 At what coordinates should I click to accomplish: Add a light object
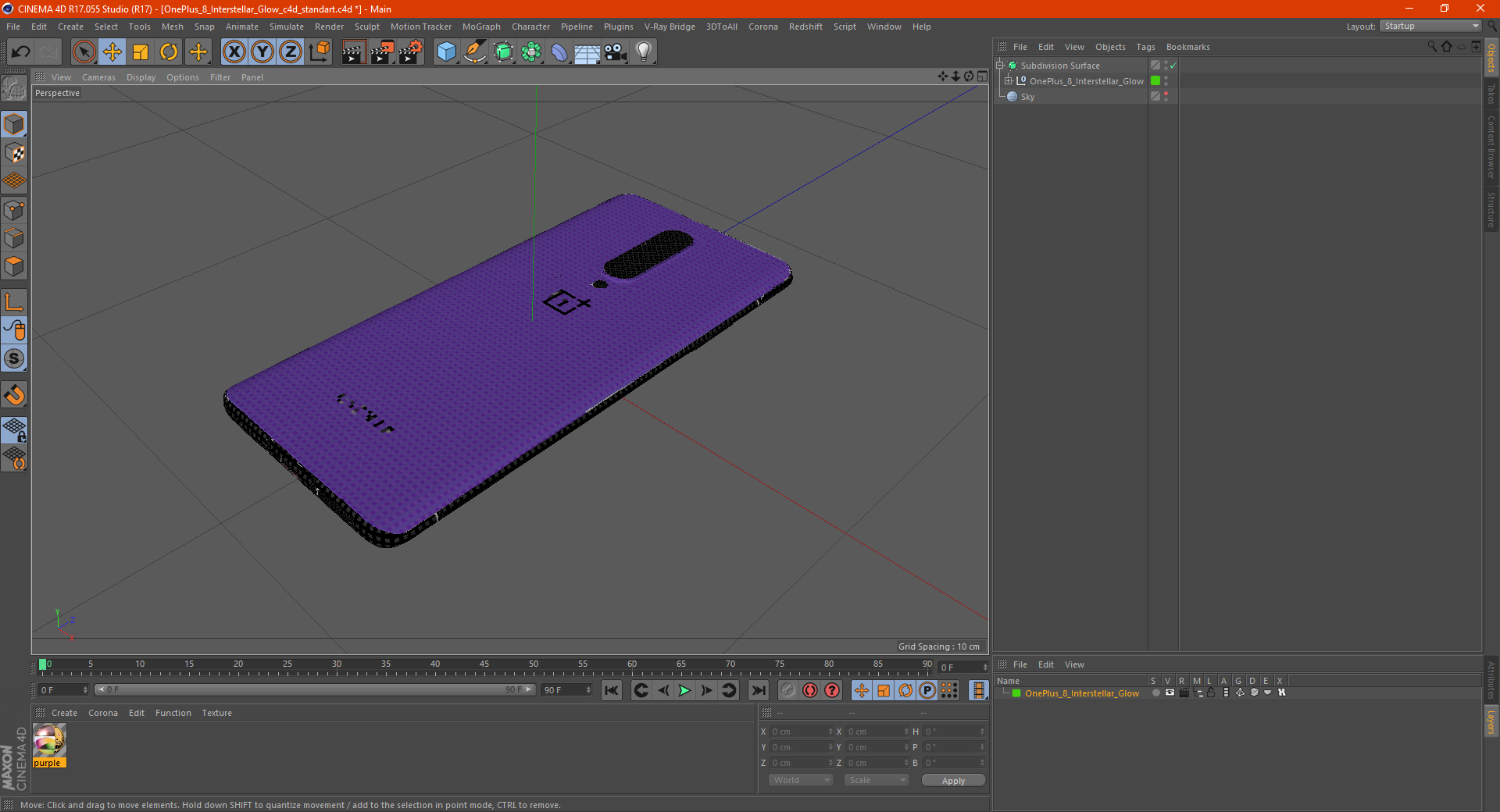[644, 52]
